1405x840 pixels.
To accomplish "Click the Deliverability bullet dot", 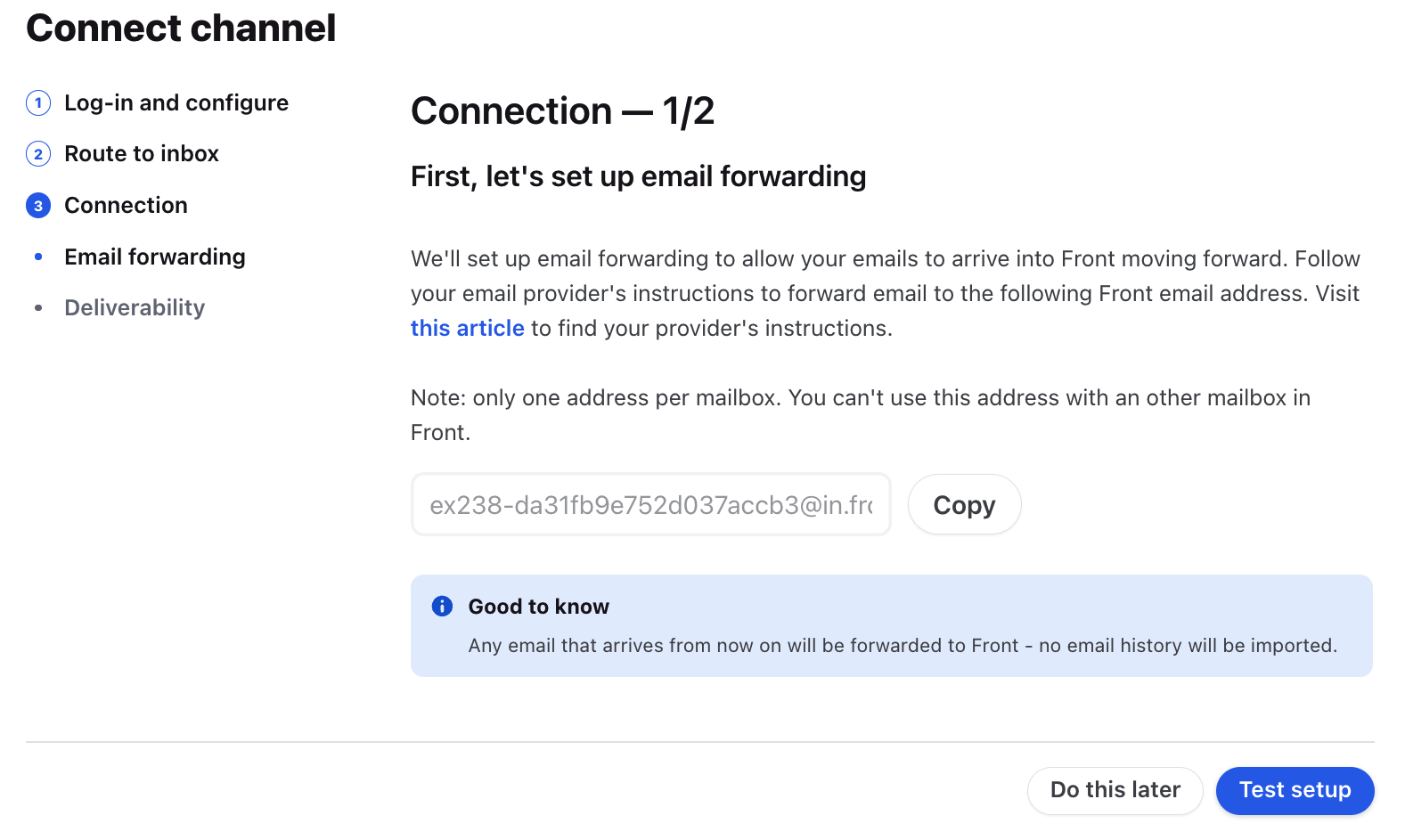I will click(38, 308).
